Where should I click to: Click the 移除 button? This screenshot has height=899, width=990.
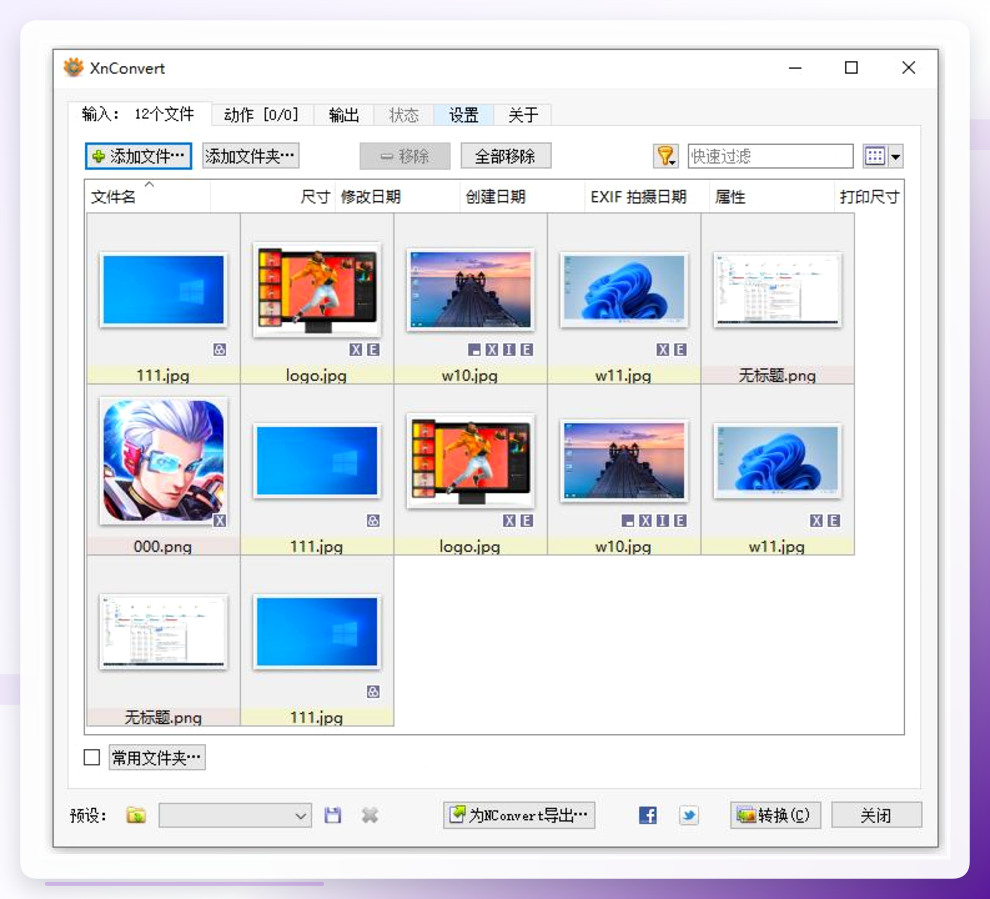pos(405,156)
